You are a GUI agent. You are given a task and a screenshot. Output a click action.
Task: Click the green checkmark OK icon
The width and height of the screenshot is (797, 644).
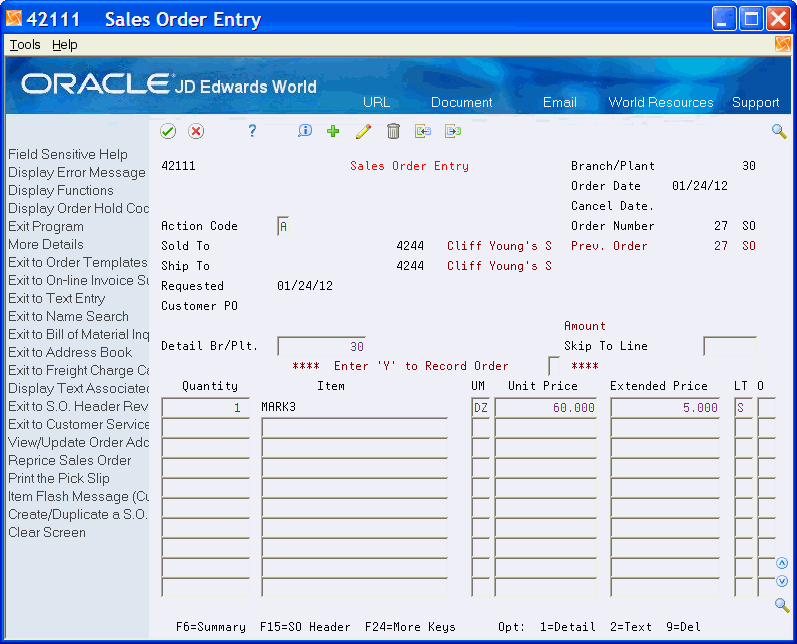click(168, 131)
